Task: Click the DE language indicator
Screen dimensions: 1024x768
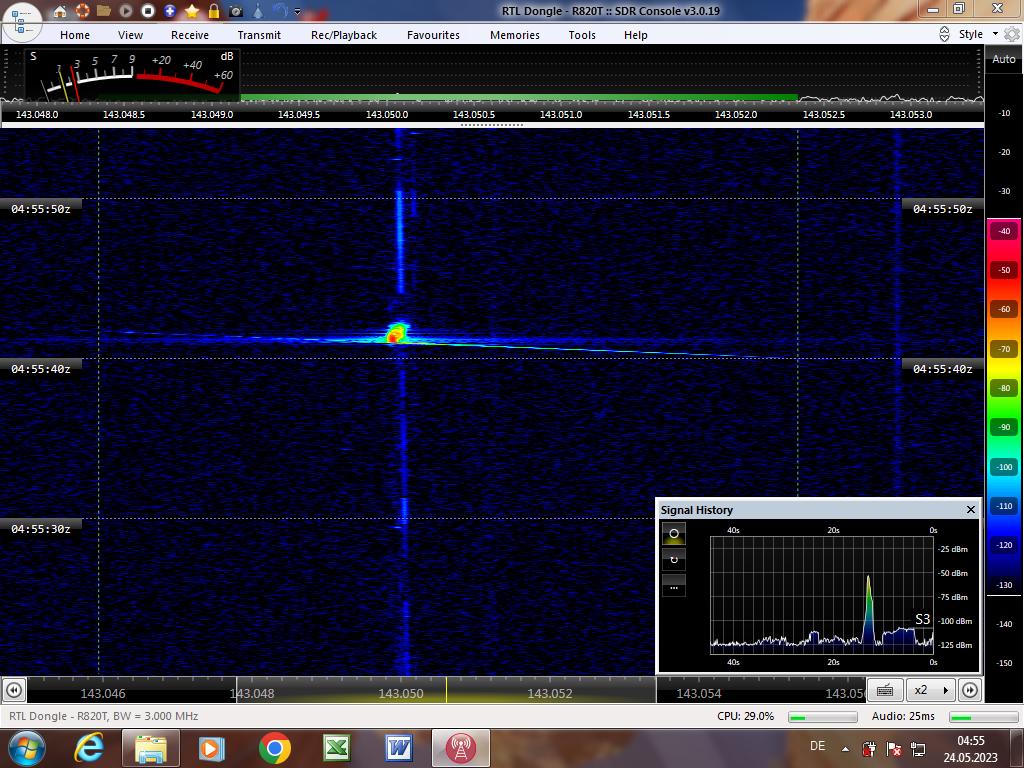Action: click(x=817, y=746)
